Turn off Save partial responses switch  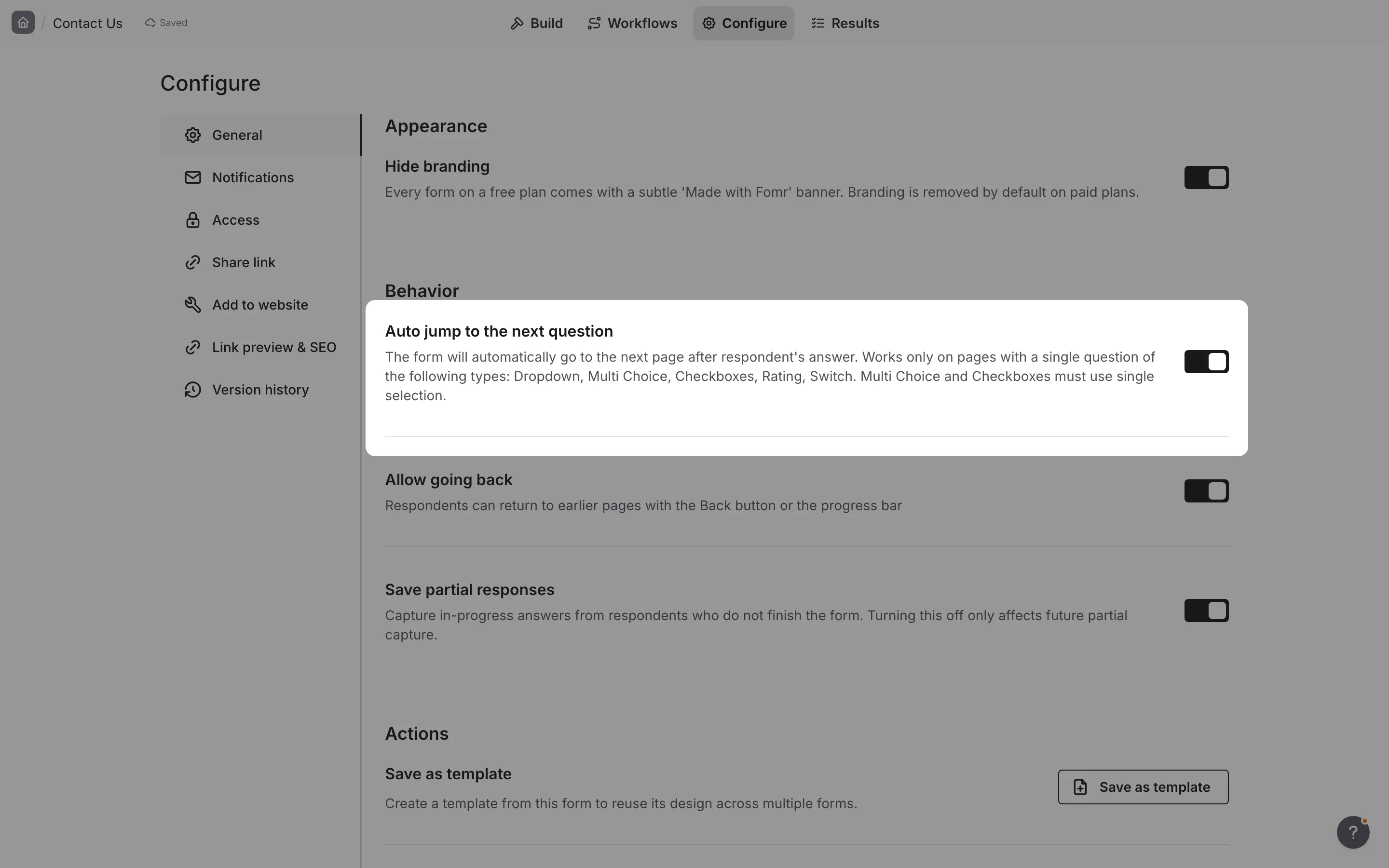(1206, 610)
